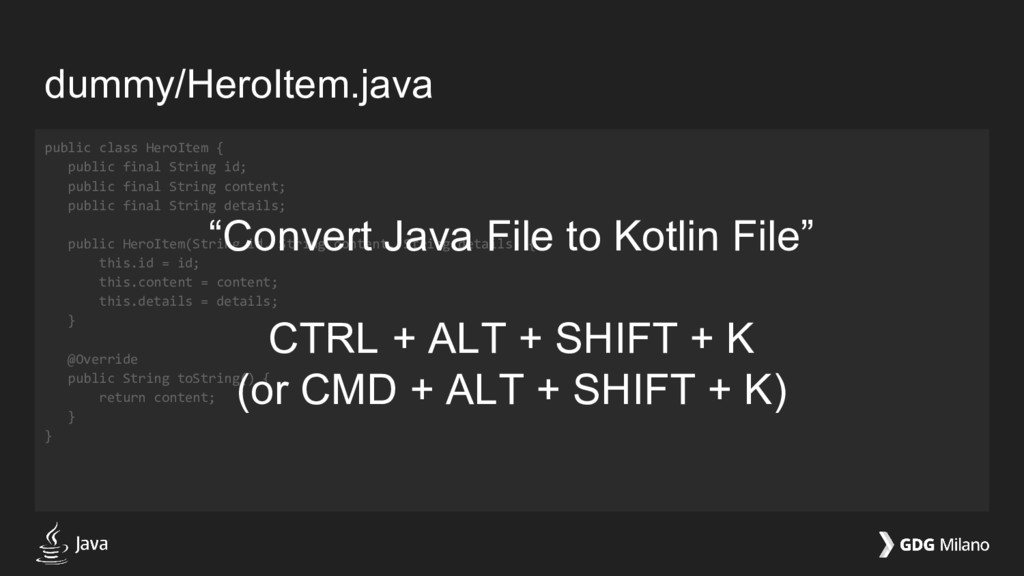Click the "public String toString()" method line
Image resolution: width=1024 pixels, height=576 pixels.
click(168, 378)
